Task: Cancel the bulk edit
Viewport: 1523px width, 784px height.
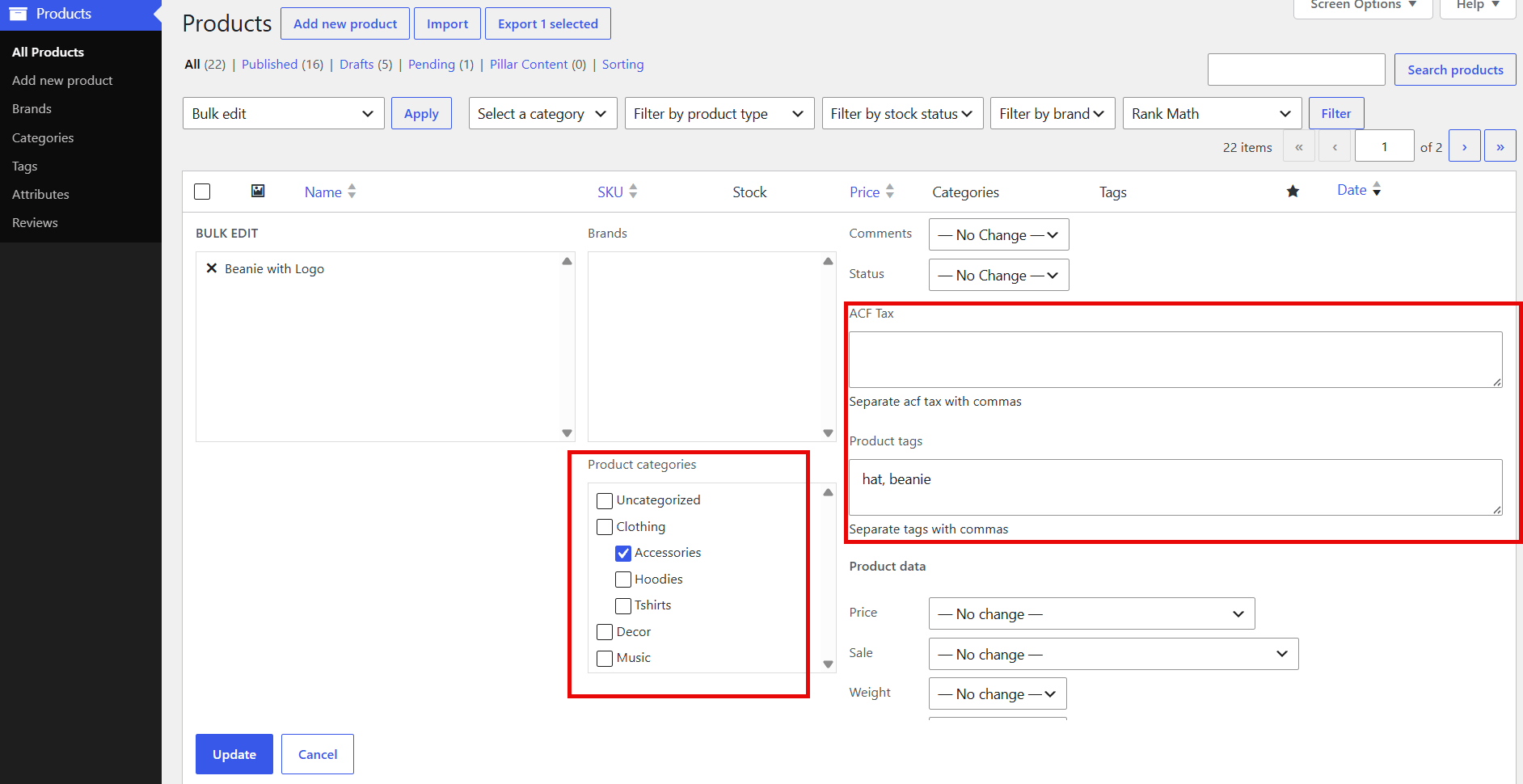Action: [x=318, y=754]
